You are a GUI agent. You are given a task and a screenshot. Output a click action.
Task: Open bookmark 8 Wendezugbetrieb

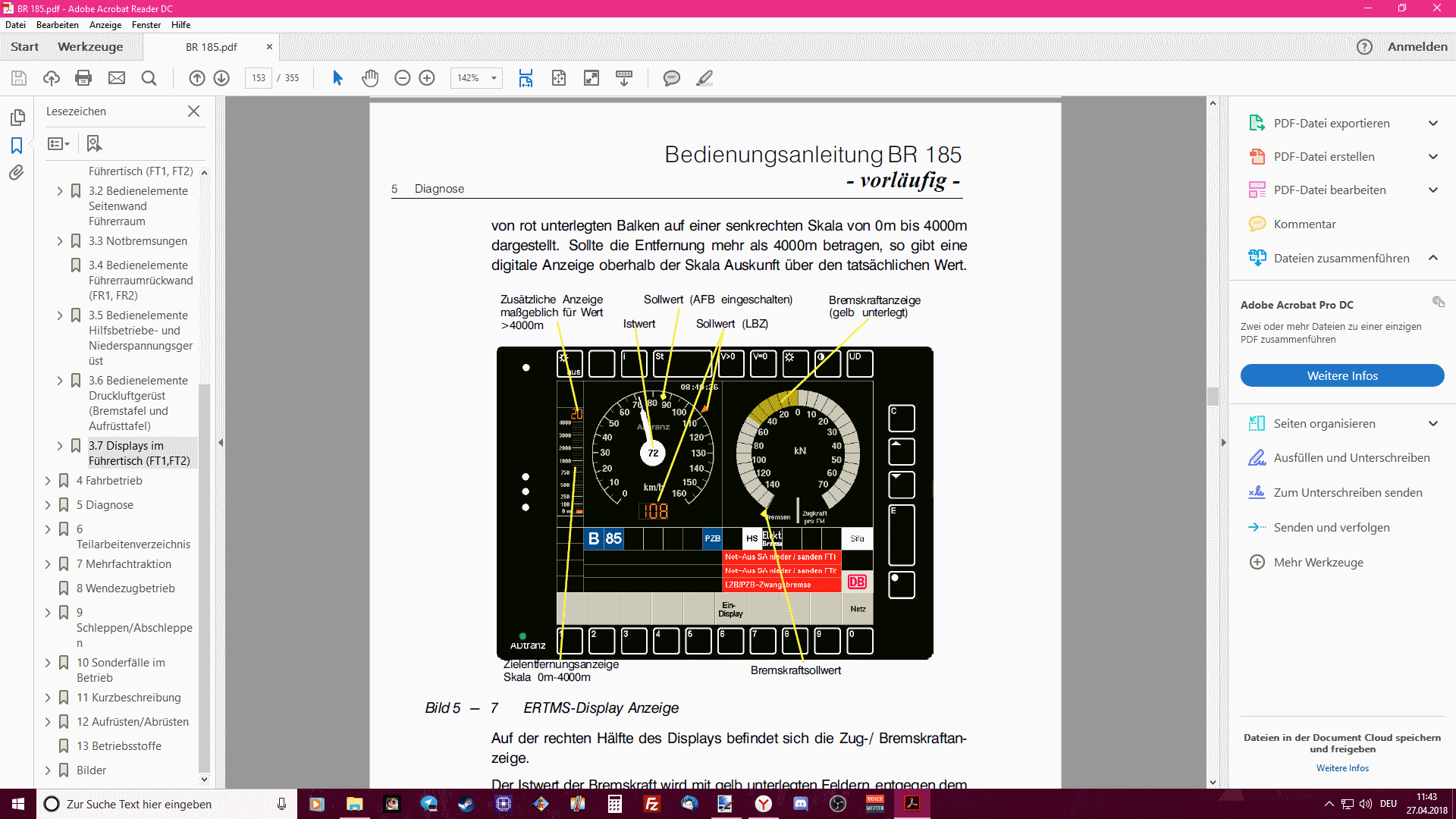coord(125,588)
